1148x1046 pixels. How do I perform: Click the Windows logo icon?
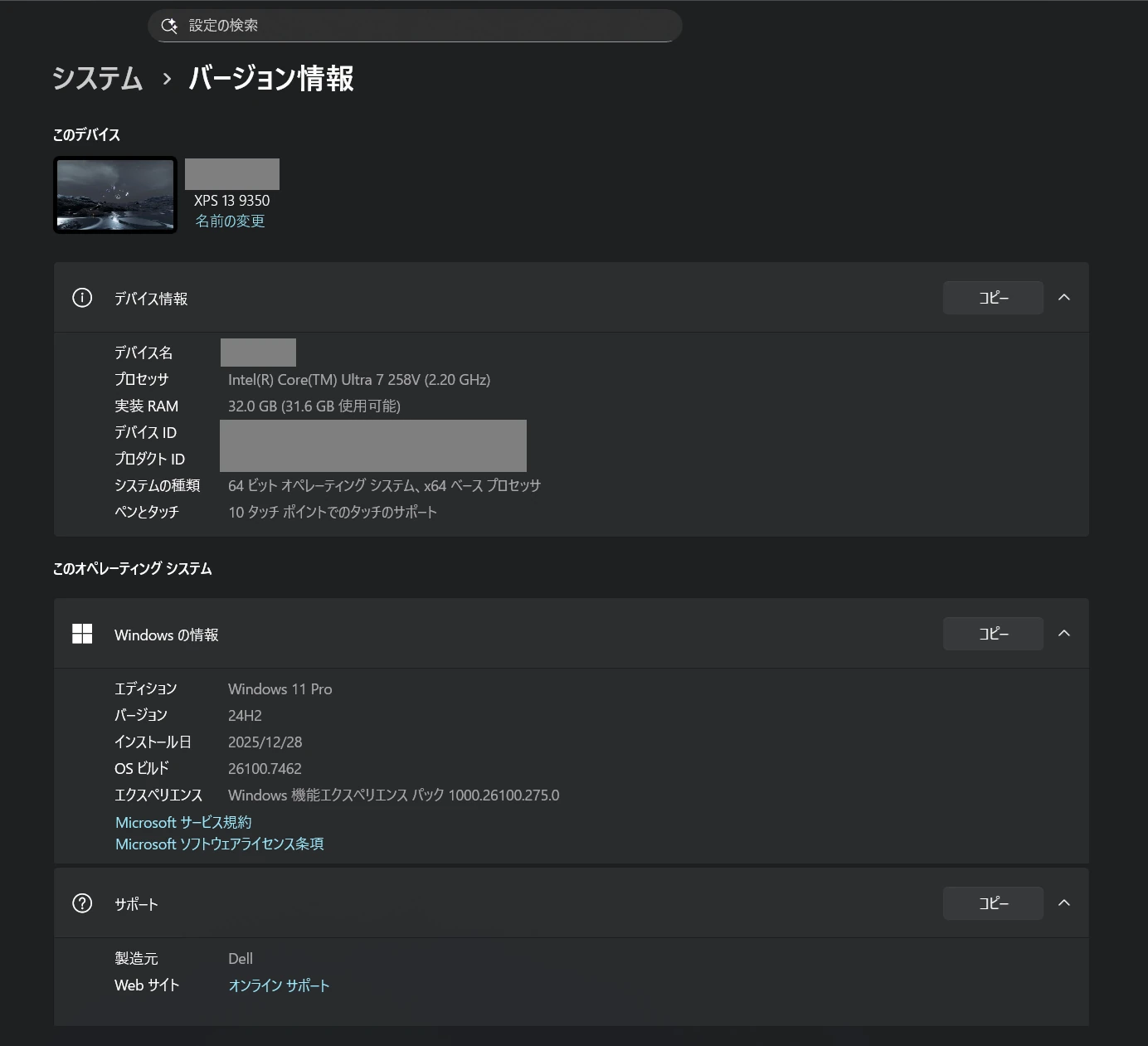click(82, 634)
